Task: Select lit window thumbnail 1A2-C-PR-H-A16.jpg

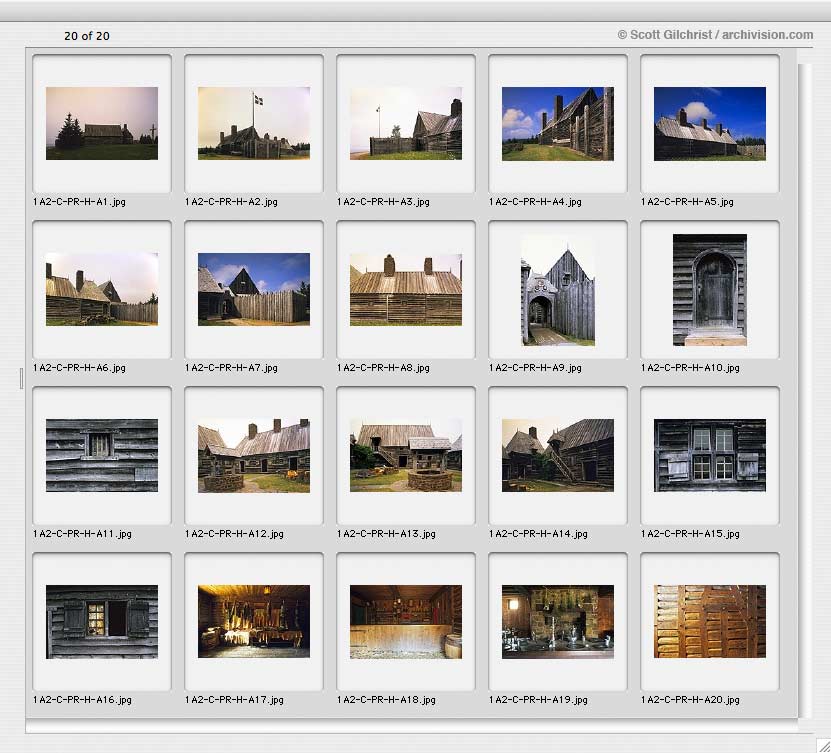Action: pos(102,622)
